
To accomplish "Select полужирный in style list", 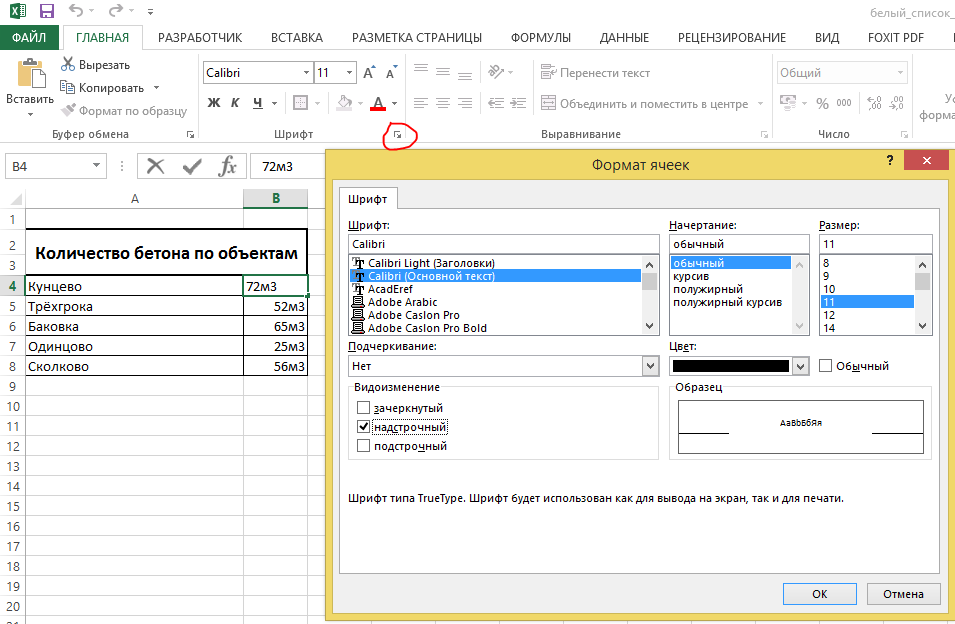I will (708, 289).
